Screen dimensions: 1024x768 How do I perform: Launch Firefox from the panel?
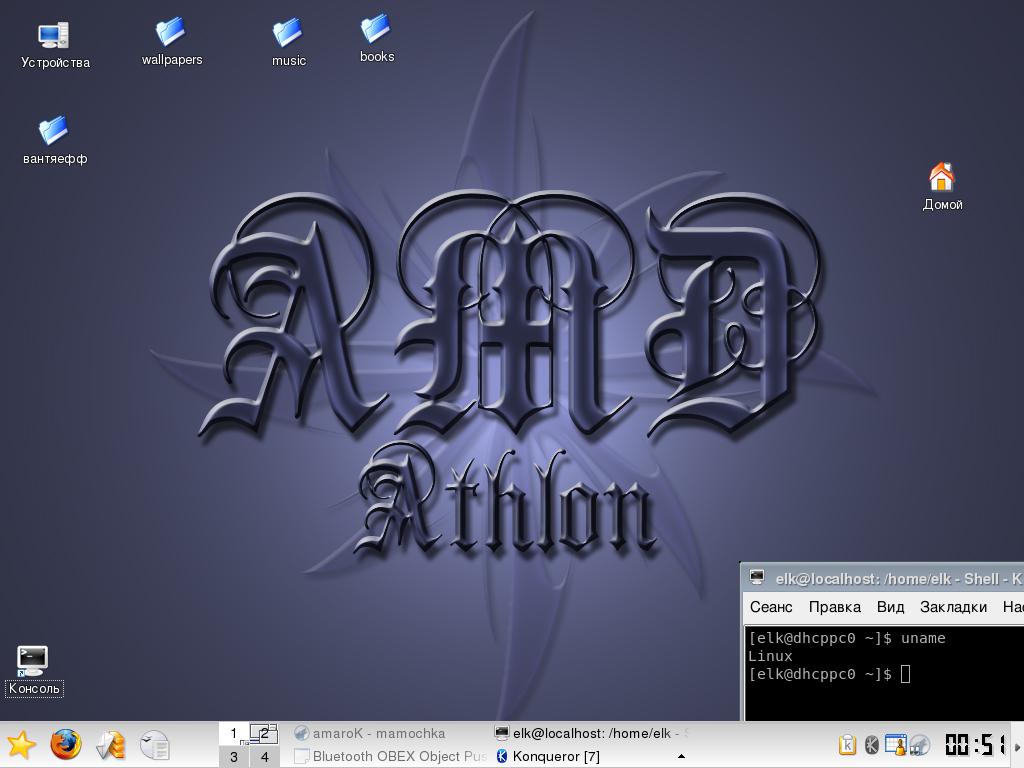pos(66,745)
